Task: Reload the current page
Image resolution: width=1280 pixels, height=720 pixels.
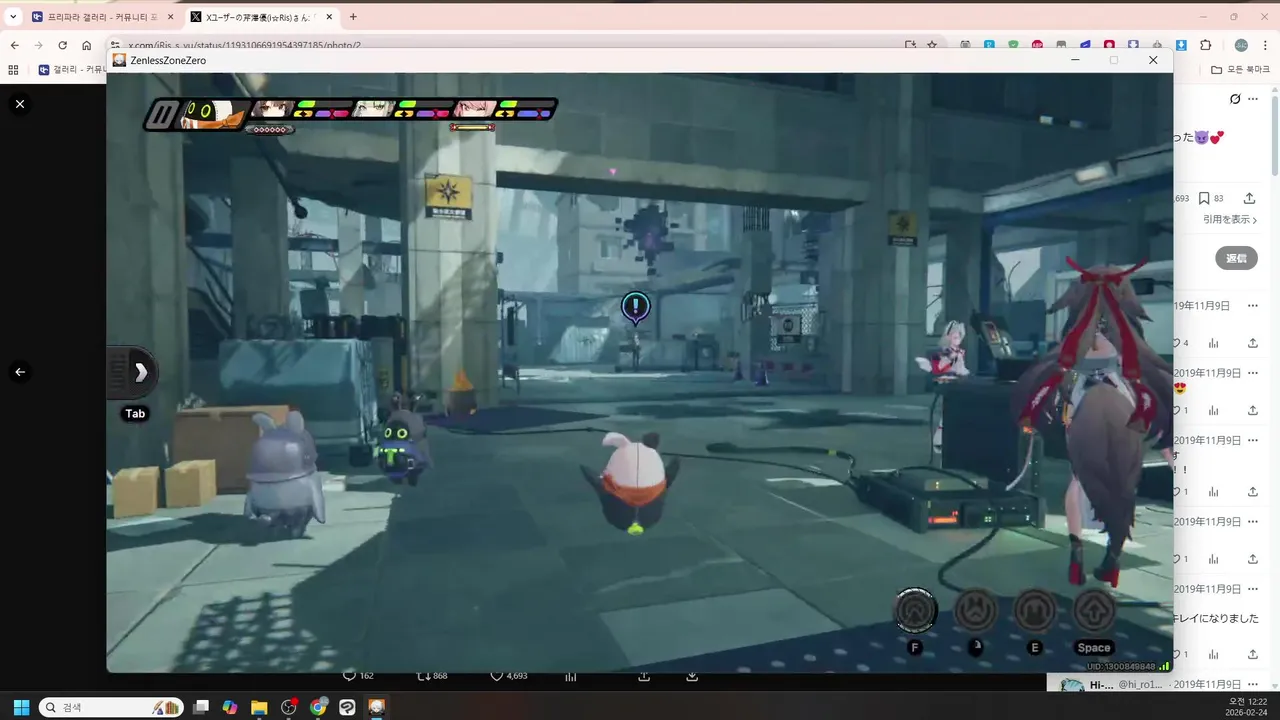Action: 62,45
